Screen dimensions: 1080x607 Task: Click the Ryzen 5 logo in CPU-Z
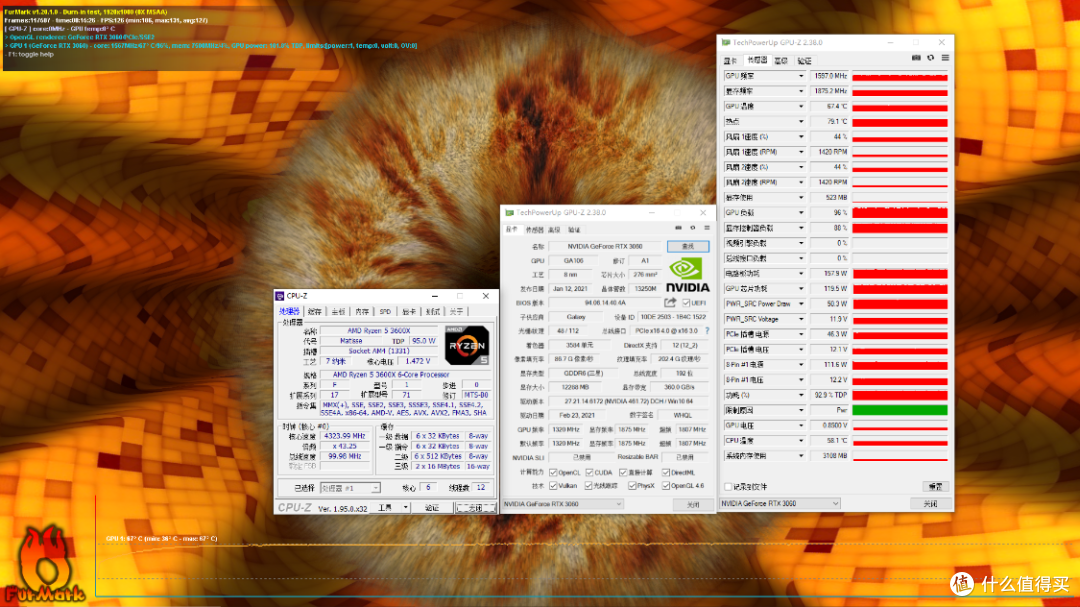point(466,345)
